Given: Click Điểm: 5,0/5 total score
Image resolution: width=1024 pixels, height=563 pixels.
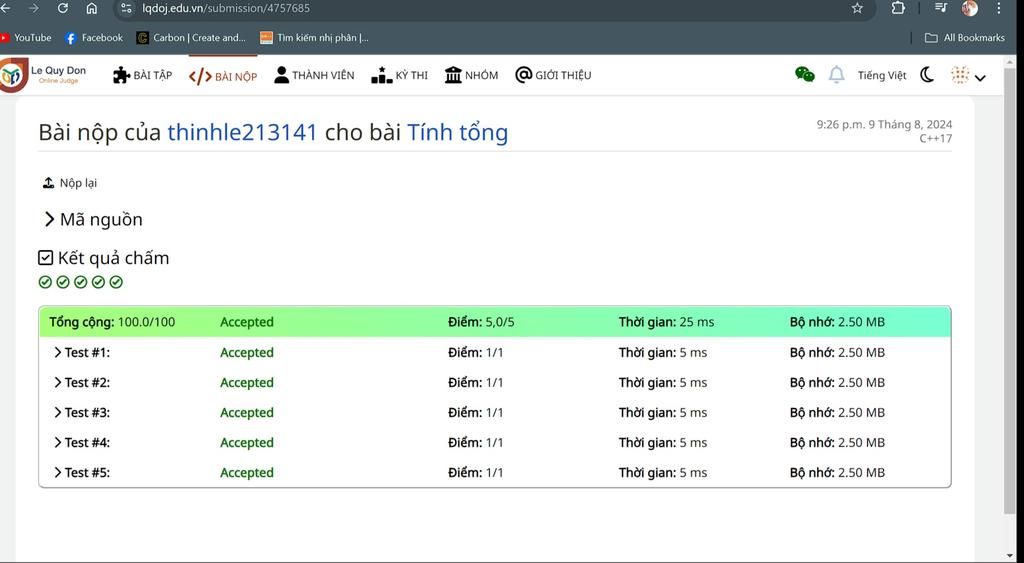Looking at the screenshot, I should 481,322.
